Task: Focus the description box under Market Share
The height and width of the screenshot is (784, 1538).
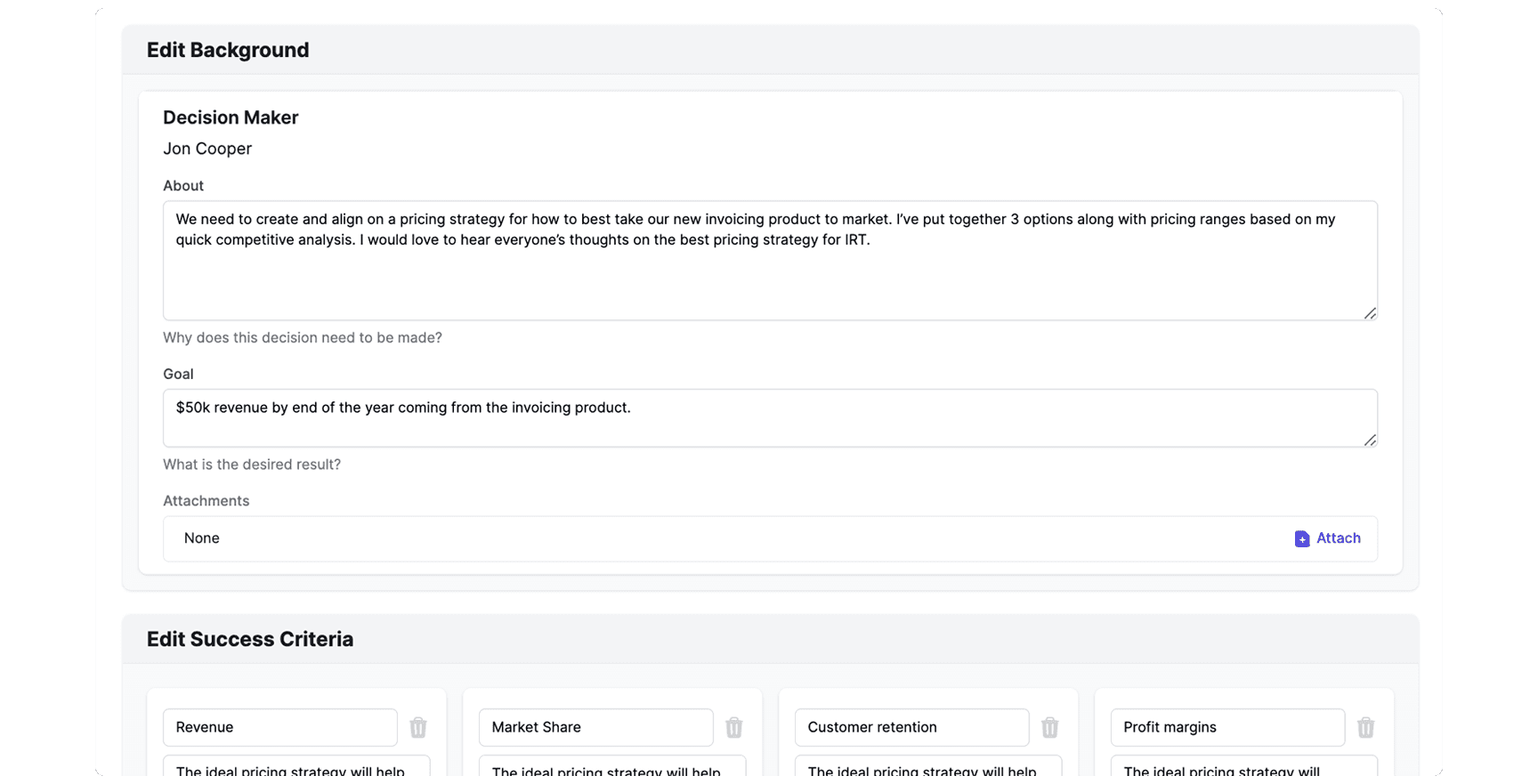Action: pyautogui.click(x=612, y=767)
